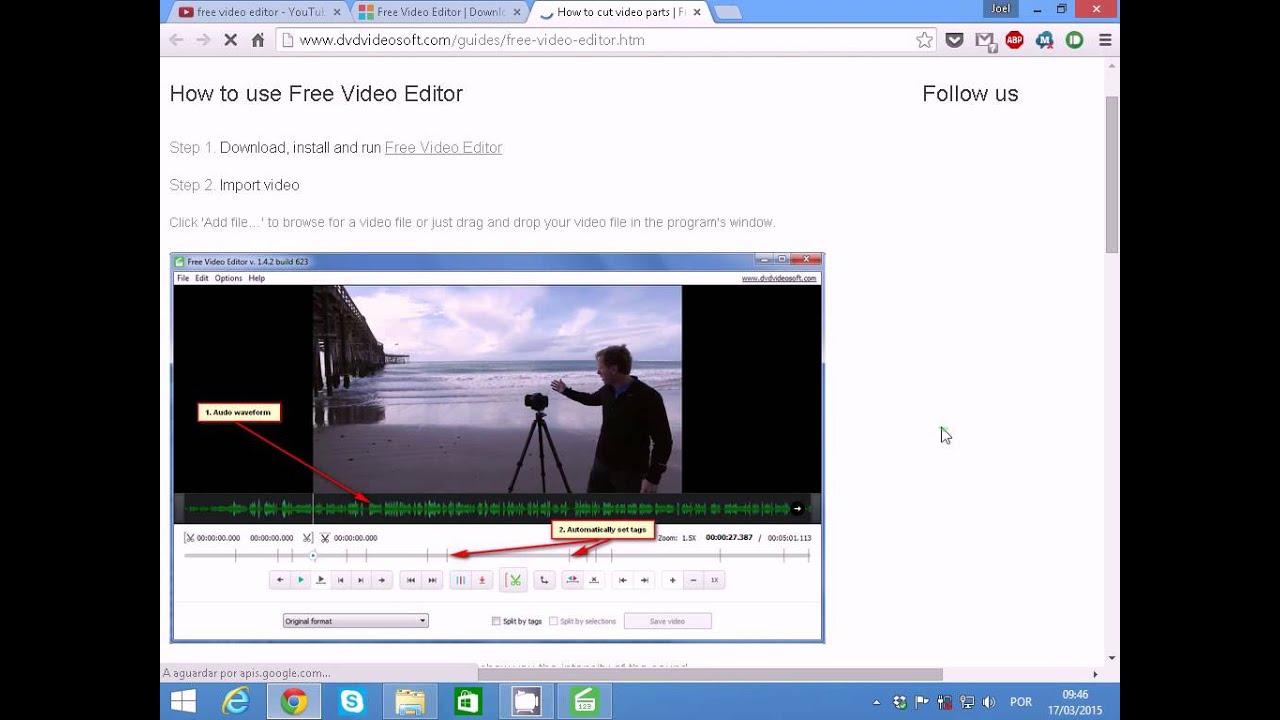Click the volume speaker tray icon
This screenshot has width=1280, height=720.
pos(988,702)
